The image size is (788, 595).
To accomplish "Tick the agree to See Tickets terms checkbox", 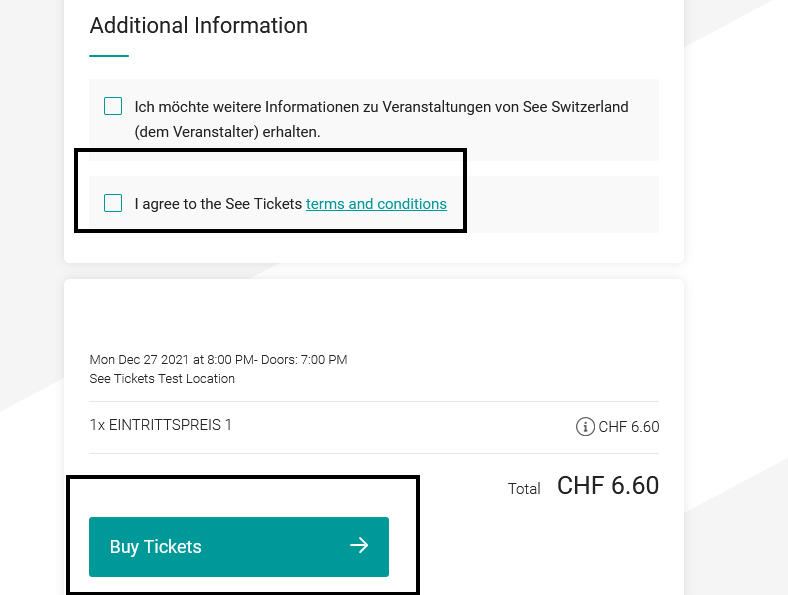I will tap(113, 203).
